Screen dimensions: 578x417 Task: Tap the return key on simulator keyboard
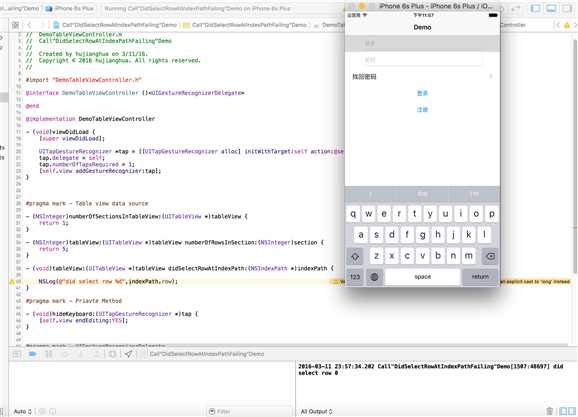click(x=480, y=277)
